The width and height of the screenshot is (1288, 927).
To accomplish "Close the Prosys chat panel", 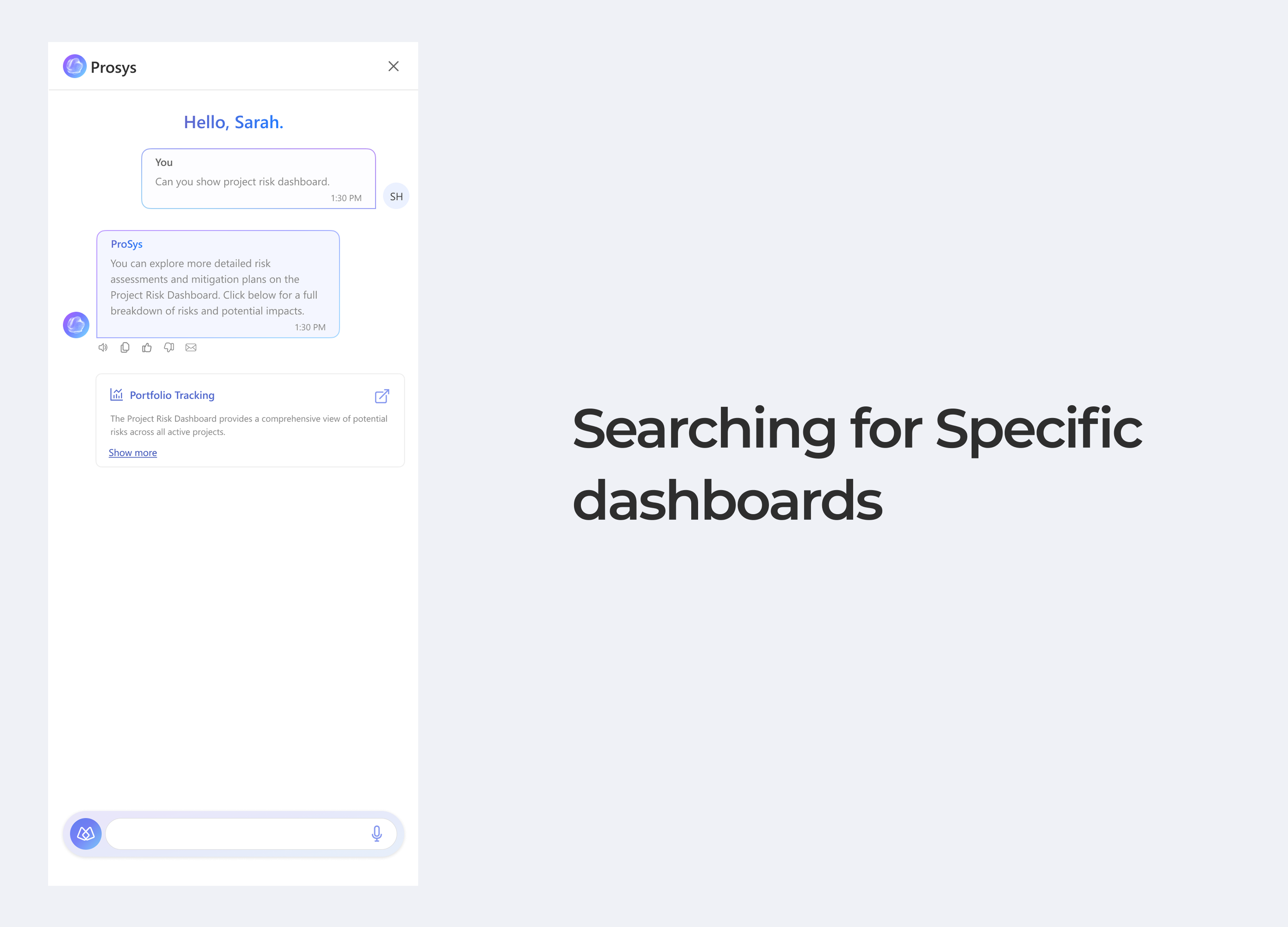I will pos(394,67).
